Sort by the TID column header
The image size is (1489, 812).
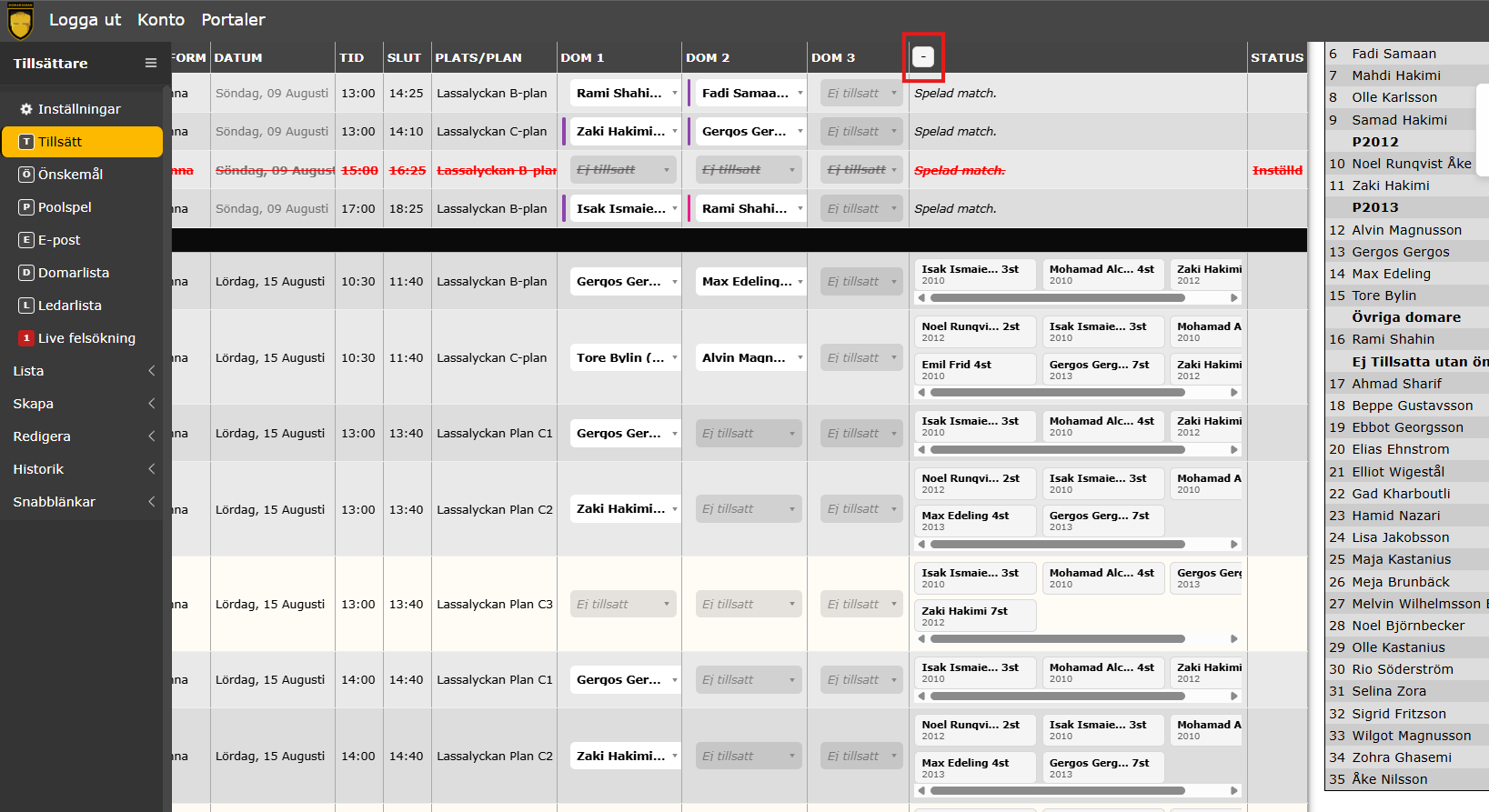[x=351, y=57]
